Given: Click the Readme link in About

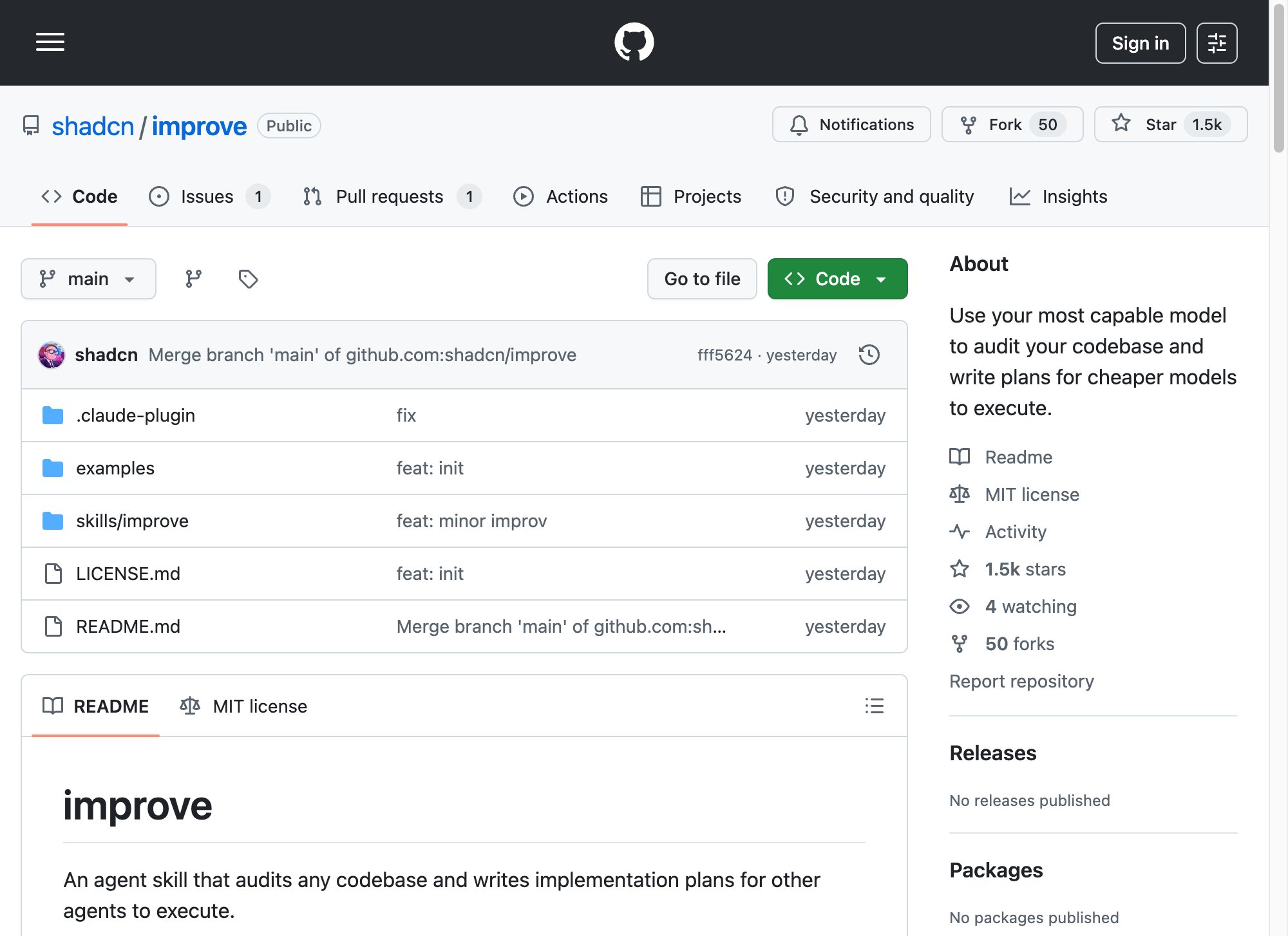Looking at the screenshot, I should tap(1018, 457).
